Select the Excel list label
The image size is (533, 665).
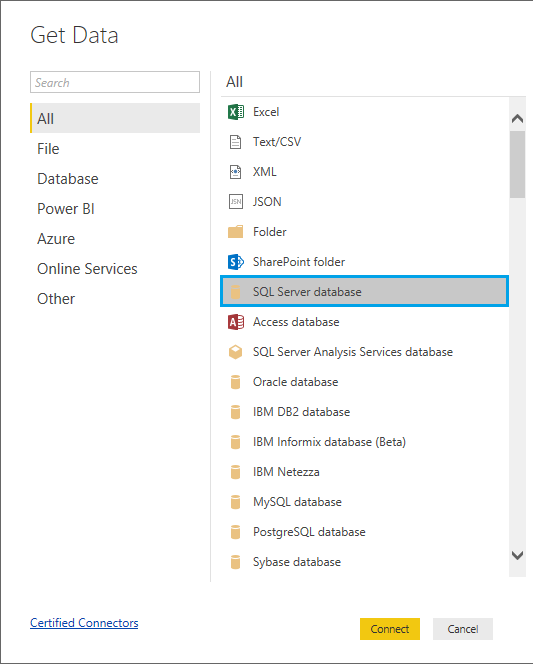(x=266, y=112)
